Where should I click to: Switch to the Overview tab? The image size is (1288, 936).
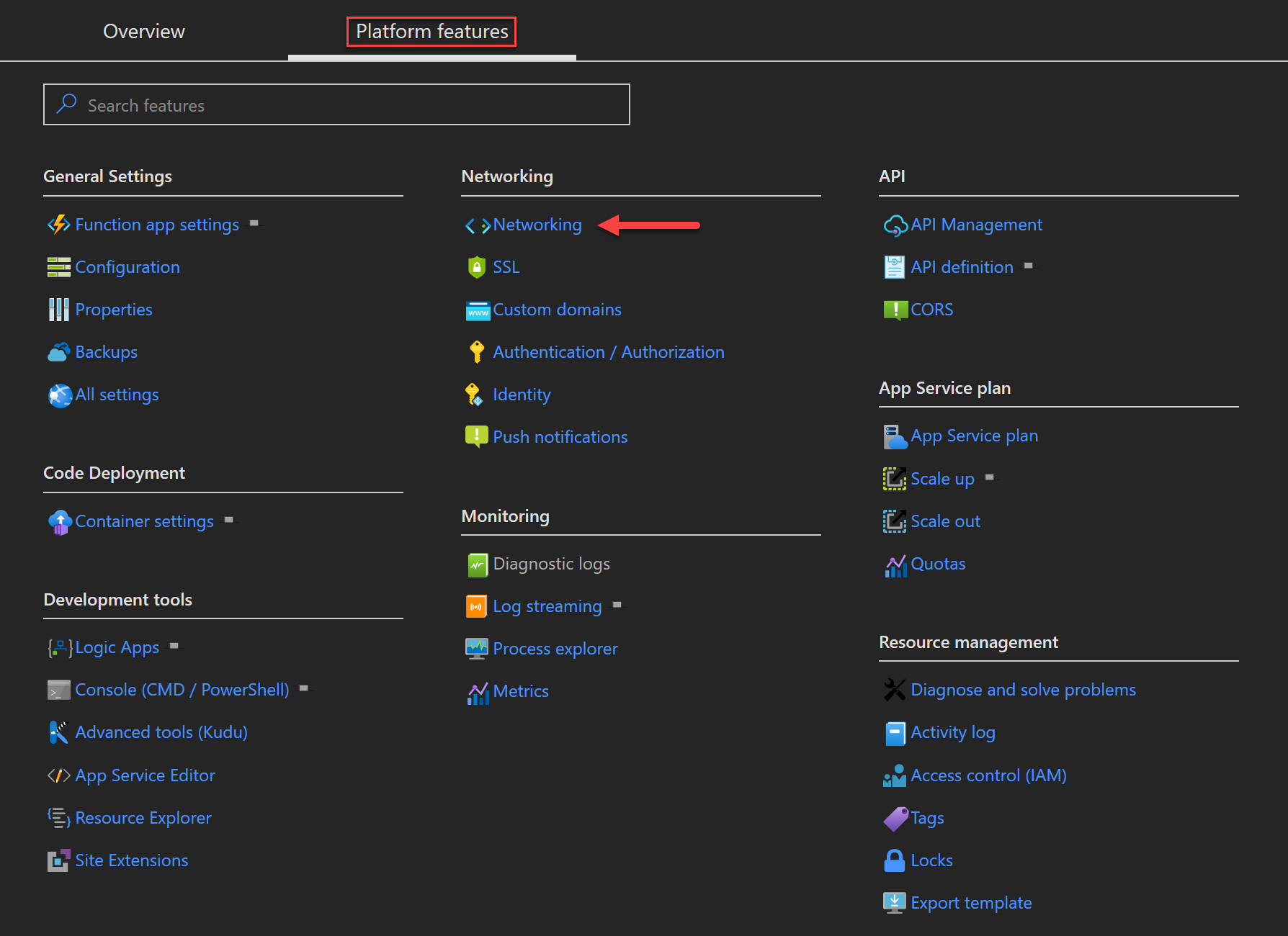click(x=144, y=32)
